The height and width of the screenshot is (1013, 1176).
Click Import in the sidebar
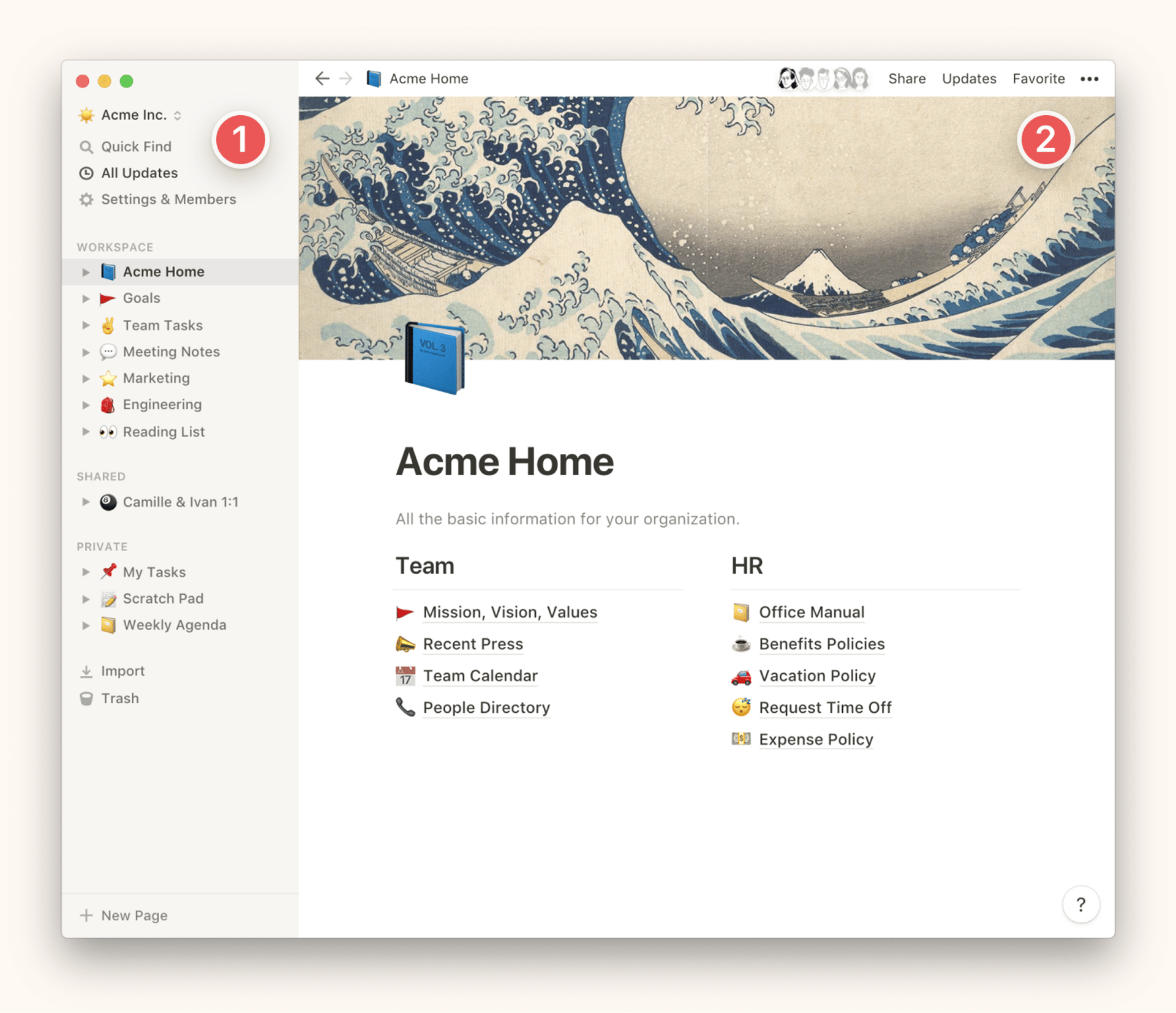click(x=123, y=671)
